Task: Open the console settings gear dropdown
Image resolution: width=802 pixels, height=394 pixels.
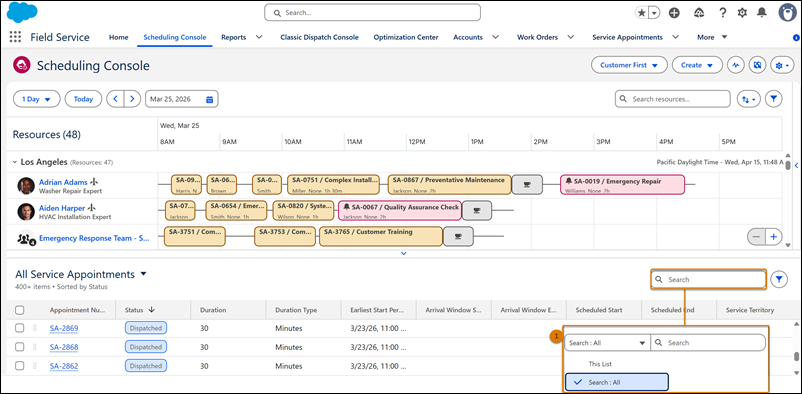Action: click(783, 65)
